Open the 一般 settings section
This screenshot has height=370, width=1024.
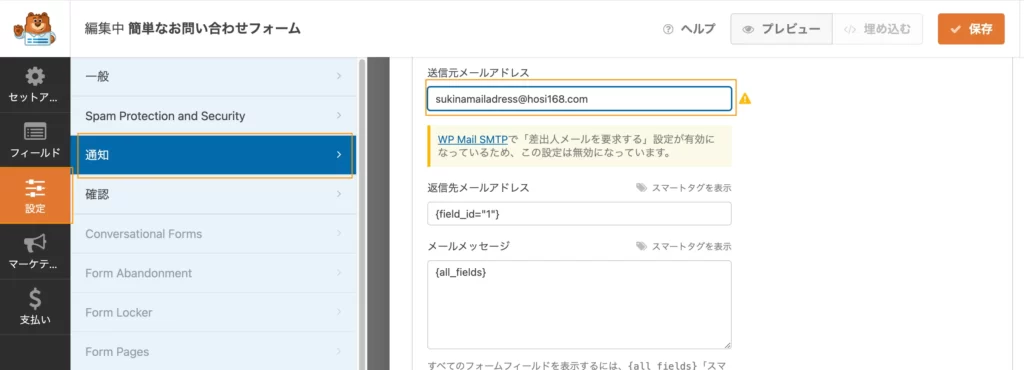click(x=214, y=76)
